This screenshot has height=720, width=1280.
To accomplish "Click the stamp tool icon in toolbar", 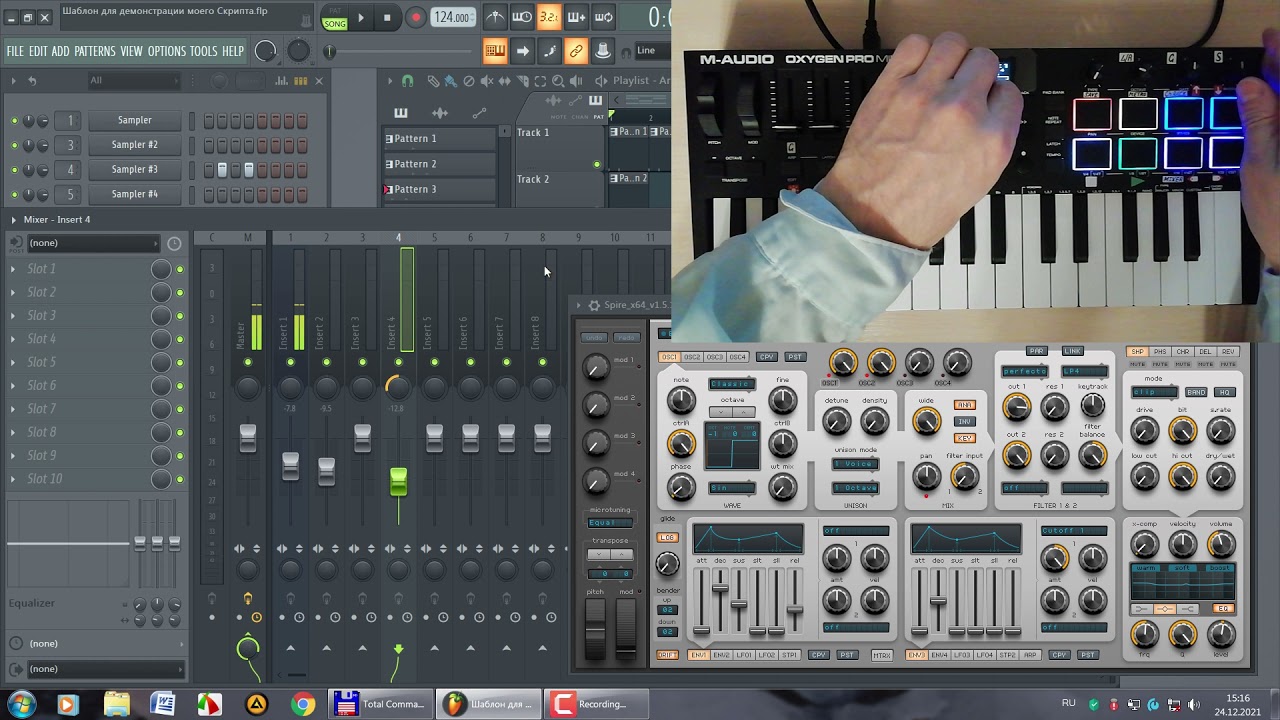I will pos(603,50).
